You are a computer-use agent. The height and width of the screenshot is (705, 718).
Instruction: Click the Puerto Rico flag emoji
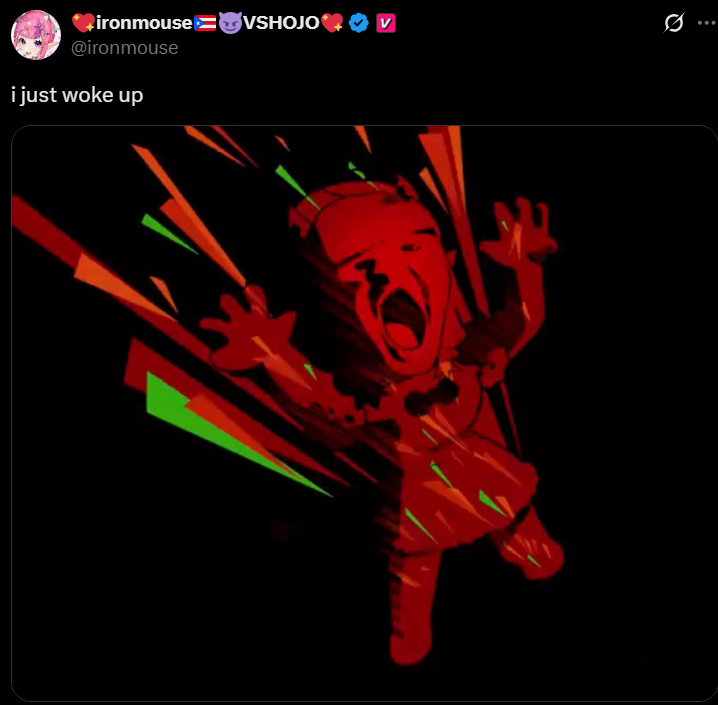click(x=205, y=23)
